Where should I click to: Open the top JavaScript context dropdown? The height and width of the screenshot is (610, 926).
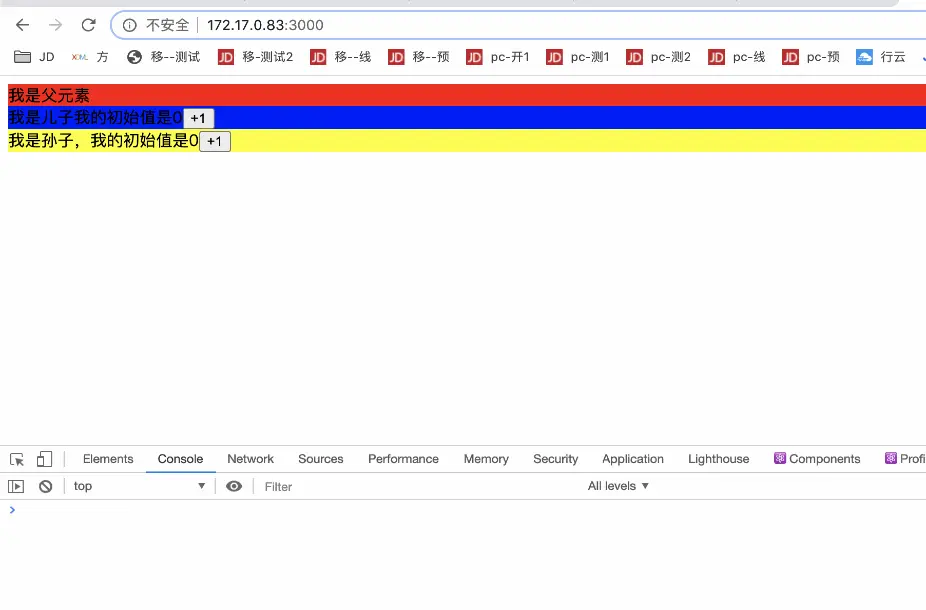coord(139,486)
